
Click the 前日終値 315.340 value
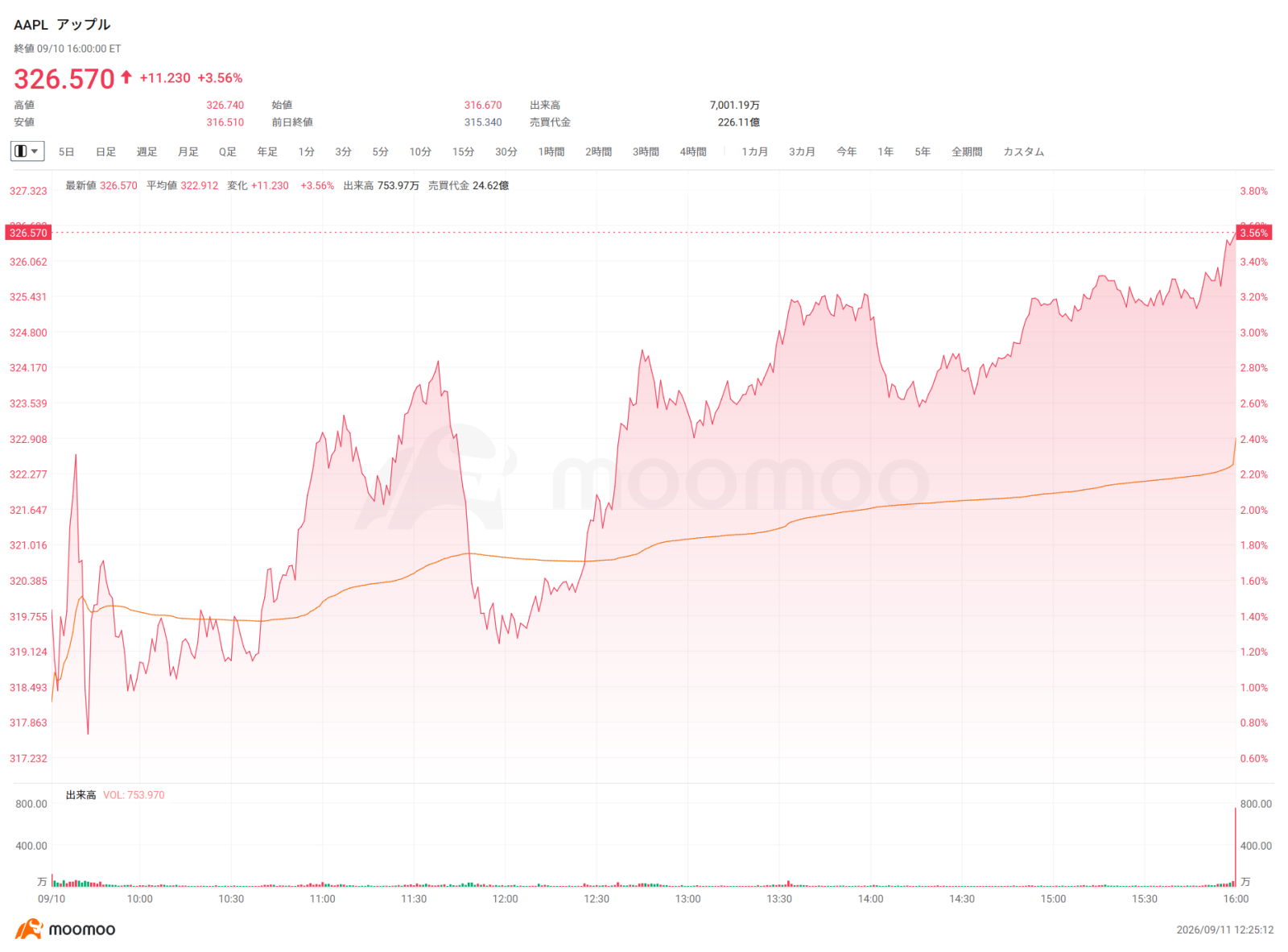click(483, 122)
